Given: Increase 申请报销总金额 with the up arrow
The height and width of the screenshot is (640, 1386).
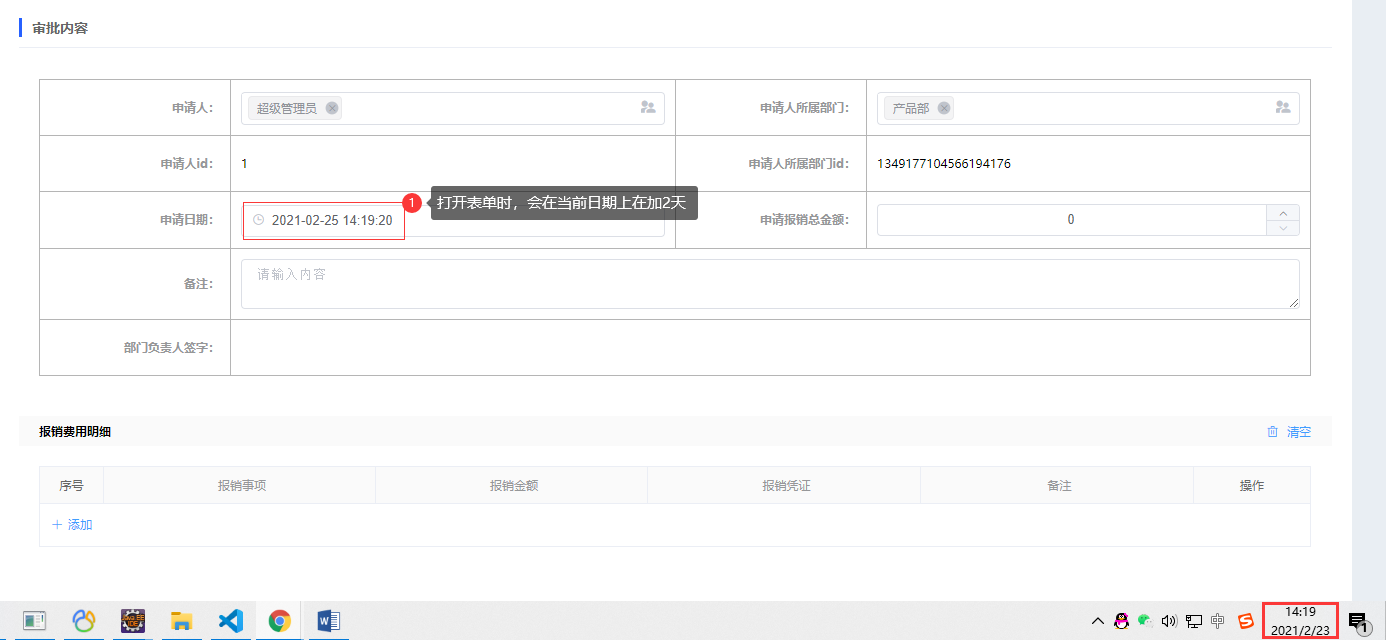Looking at the screenshot, I should pyautogui.click(x=1283, y=212).
